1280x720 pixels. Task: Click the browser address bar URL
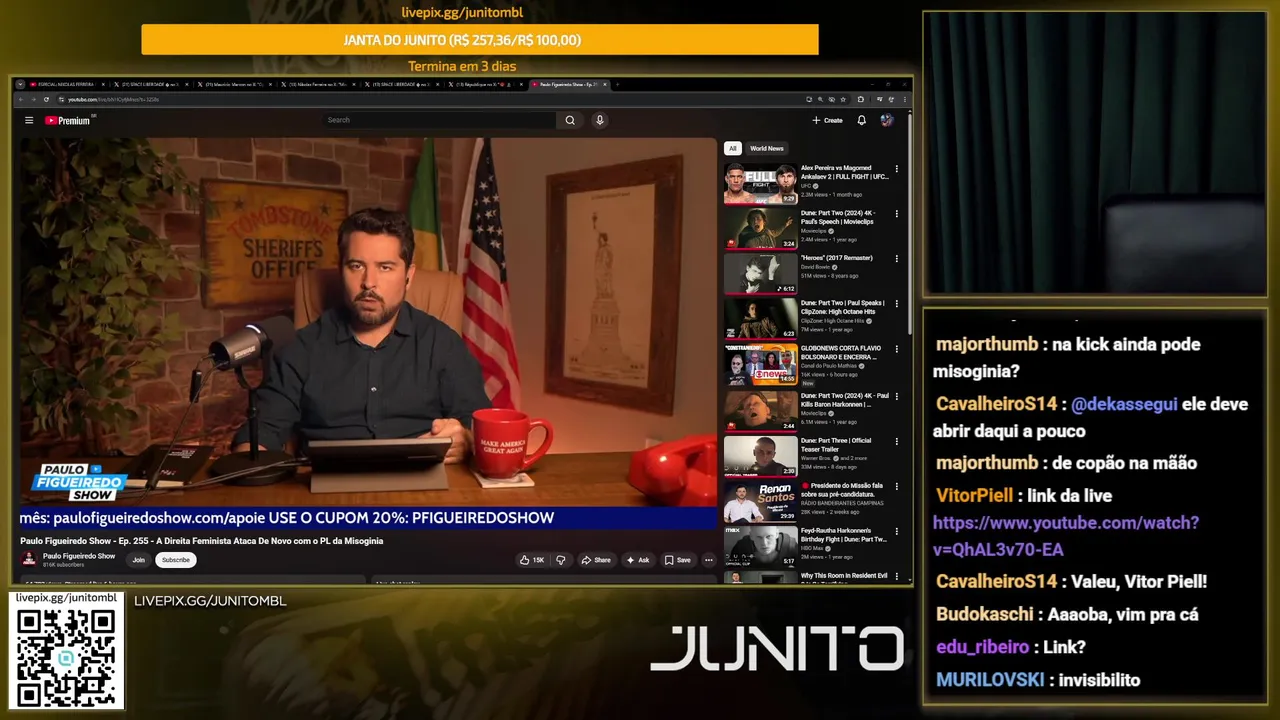coord(113,99)
